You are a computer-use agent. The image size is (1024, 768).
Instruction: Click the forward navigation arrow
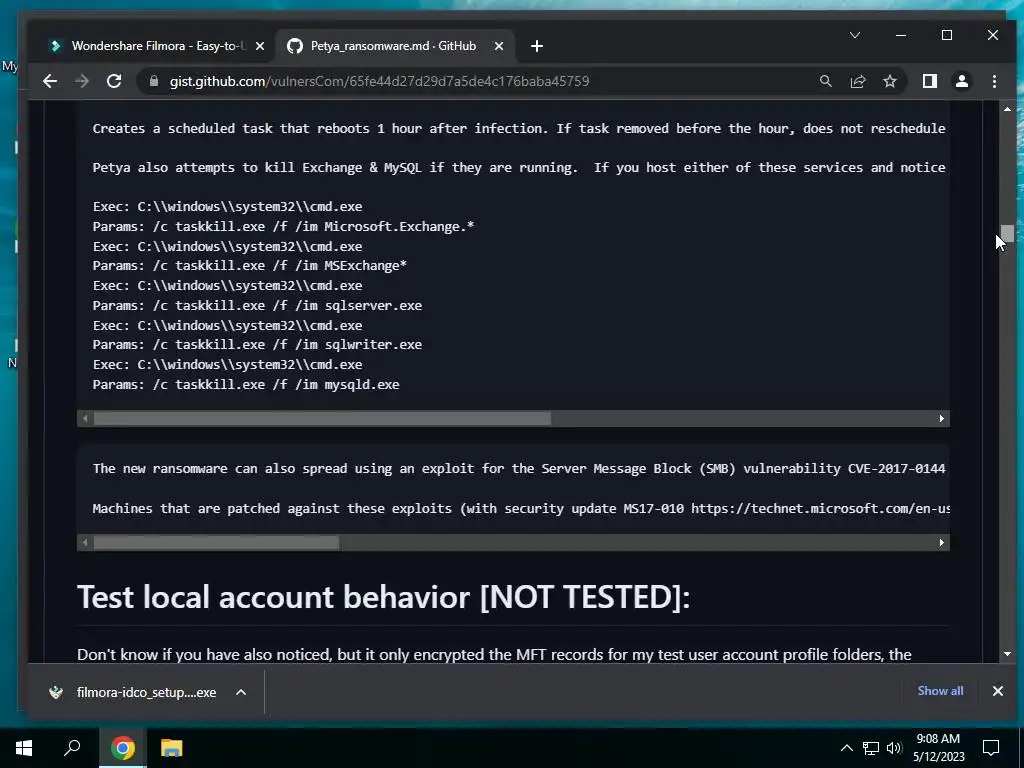click(82, 81)
